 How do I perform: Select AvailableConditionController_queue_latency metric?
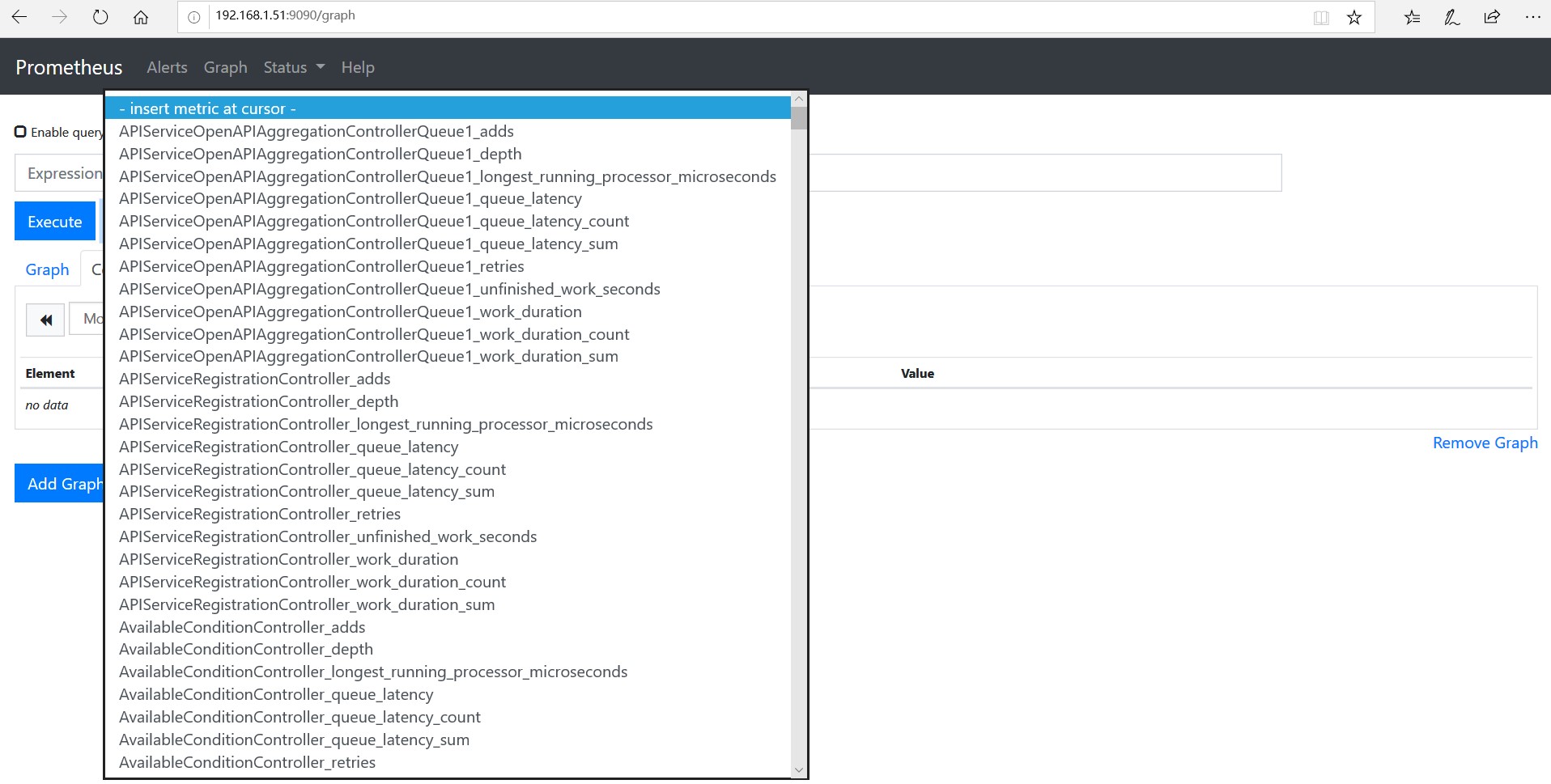448,694
